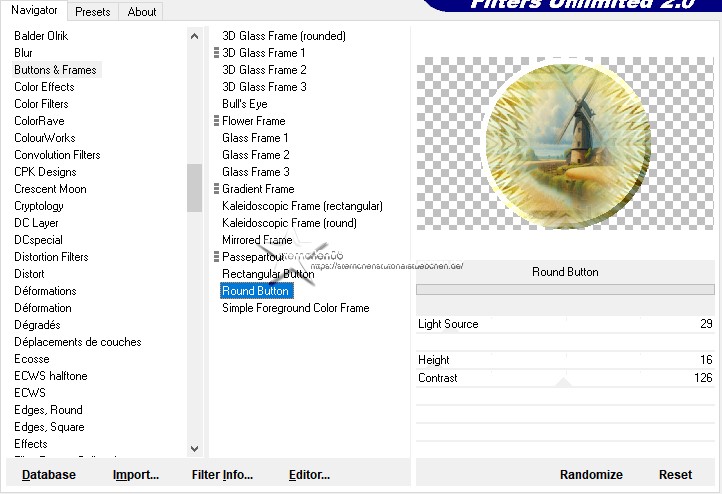Click the Reset button
The width and height of the screenshot is (722, 494).
click(675, 475)
